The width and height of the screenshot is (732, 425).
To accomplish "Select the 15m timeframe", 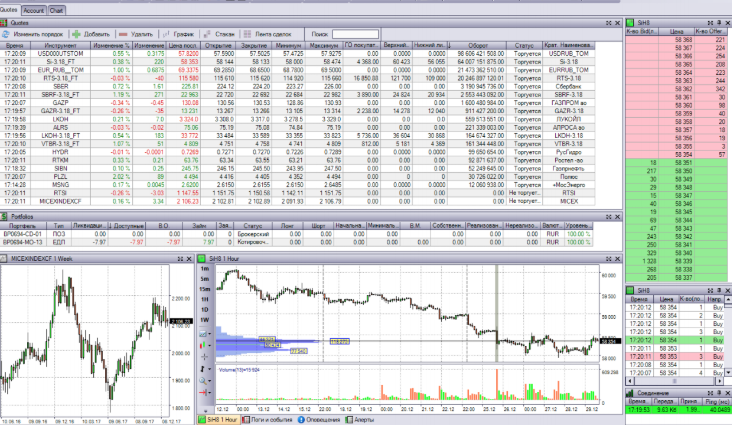I will (204, 289).
